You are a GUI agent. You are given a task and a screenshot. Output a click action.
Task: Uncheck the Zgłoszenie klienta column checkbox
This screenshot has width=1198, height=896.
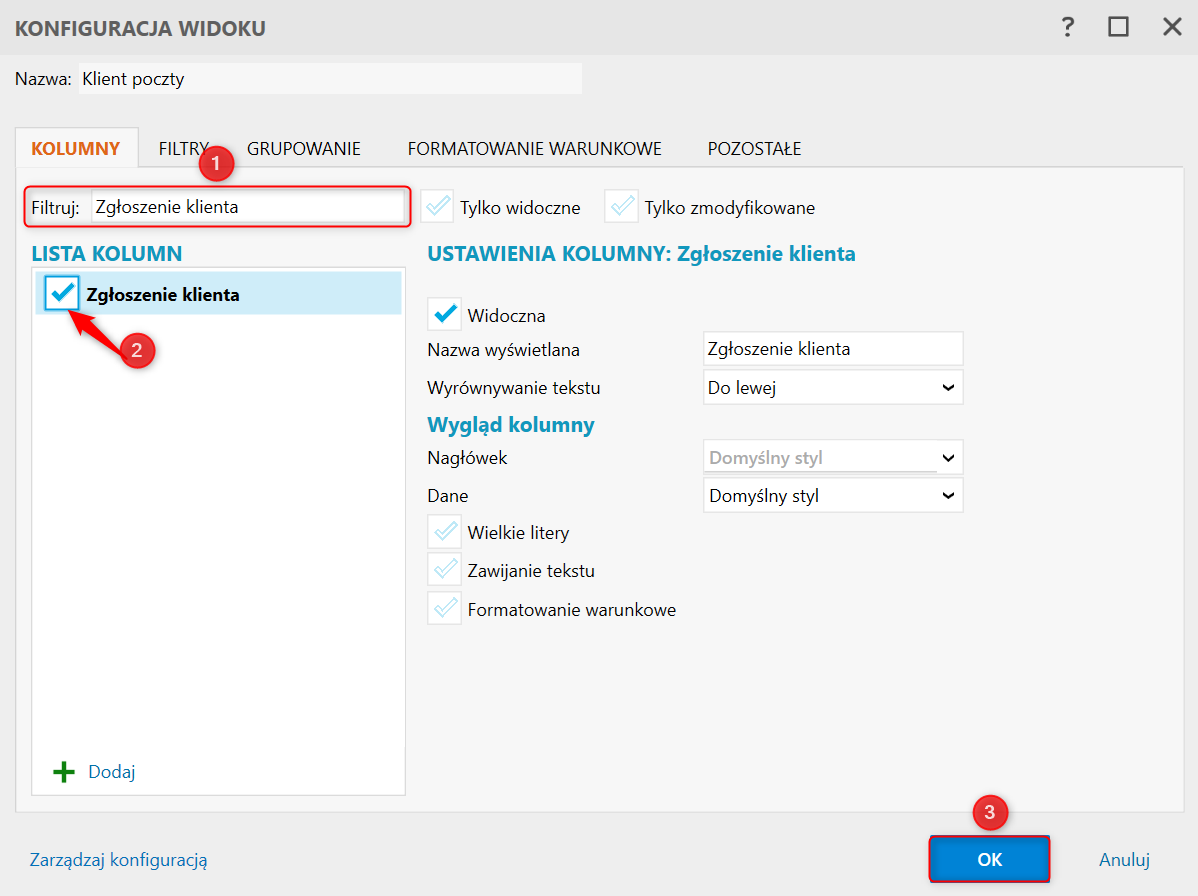click(63, 293)
